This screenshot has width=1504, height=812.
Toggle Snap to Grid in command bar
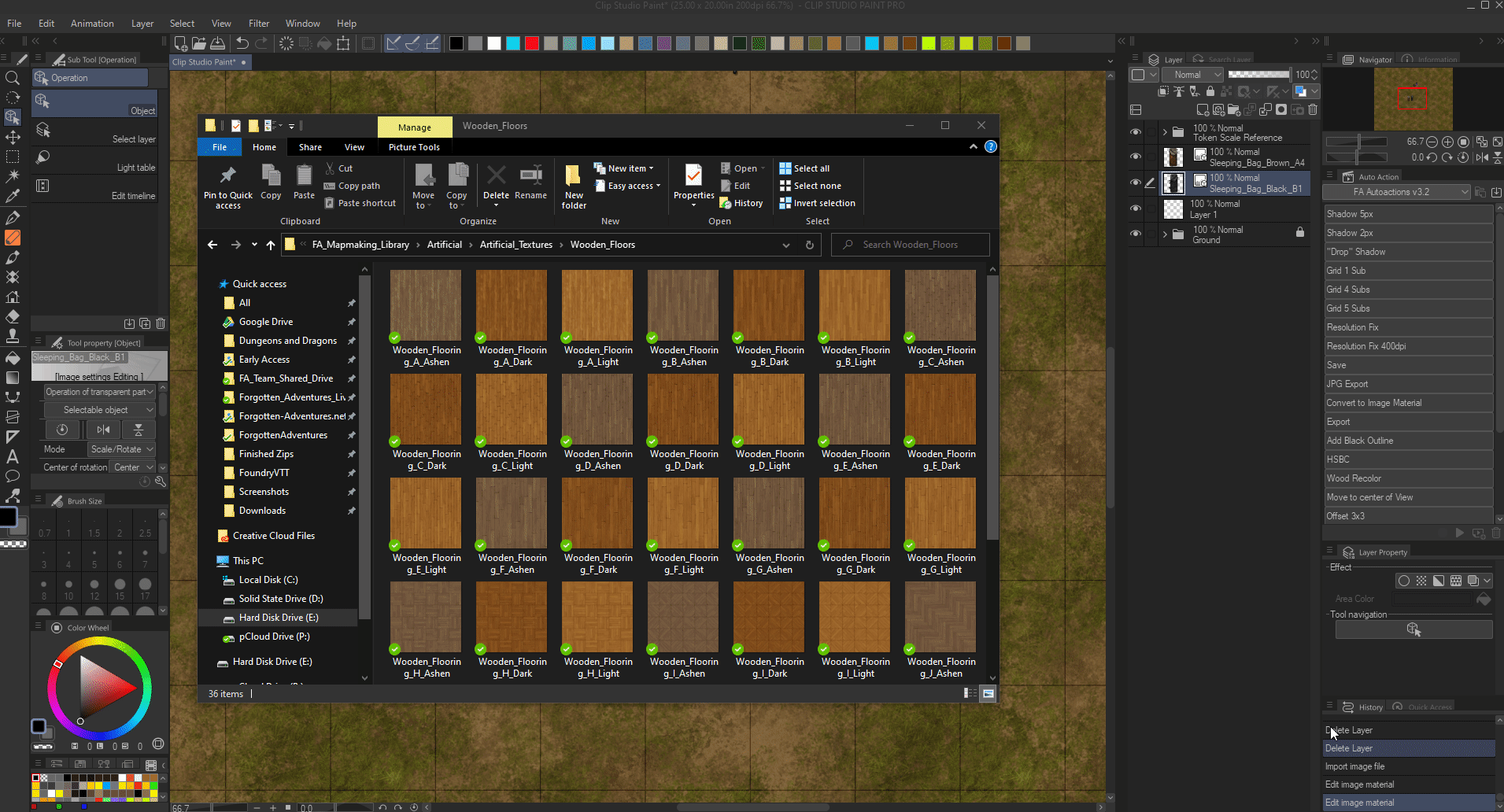point(431,43)
